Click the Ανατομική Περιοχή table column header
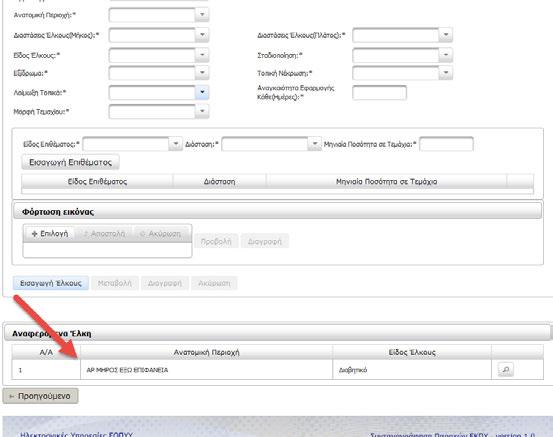The width and height of the screenshot is (553, 437). (x=207, y=352)
